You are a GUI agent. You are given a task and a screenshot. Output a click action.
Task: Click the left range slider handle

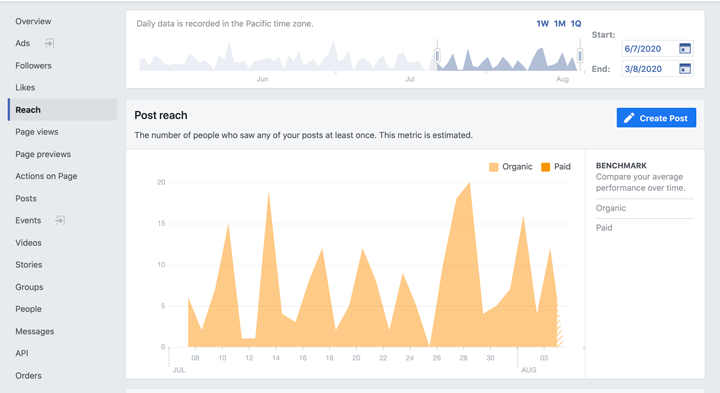click(437, 56)
